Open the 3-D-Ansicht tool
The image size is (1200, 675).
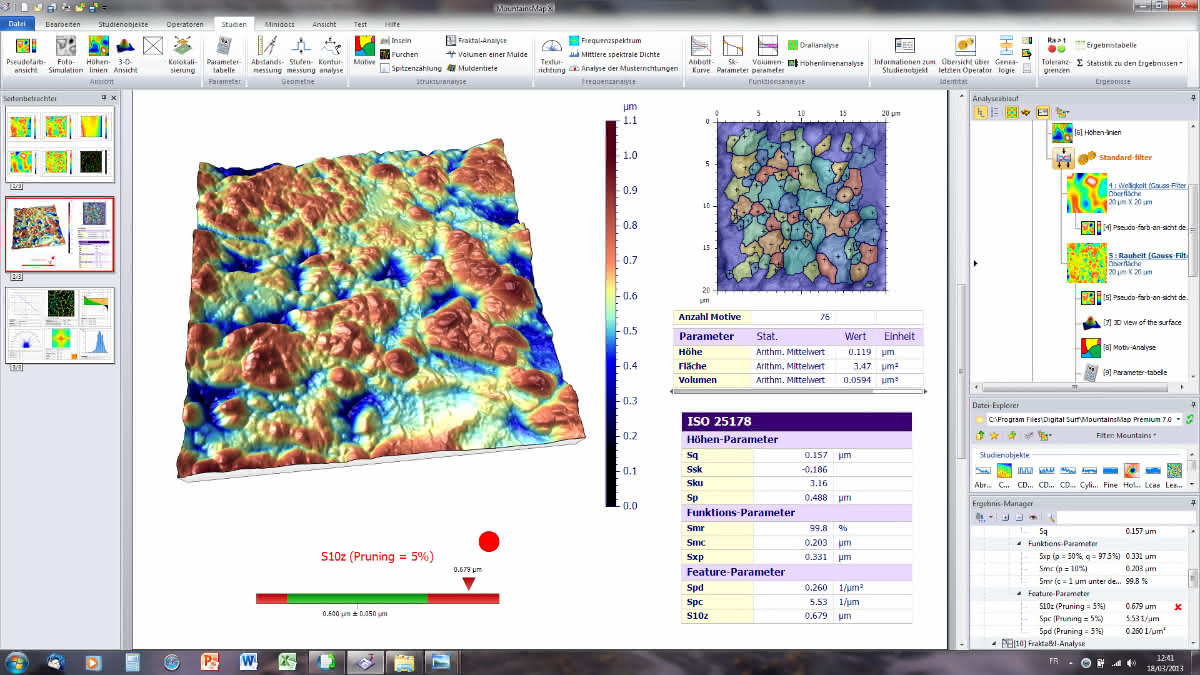(x=126, y=55)
